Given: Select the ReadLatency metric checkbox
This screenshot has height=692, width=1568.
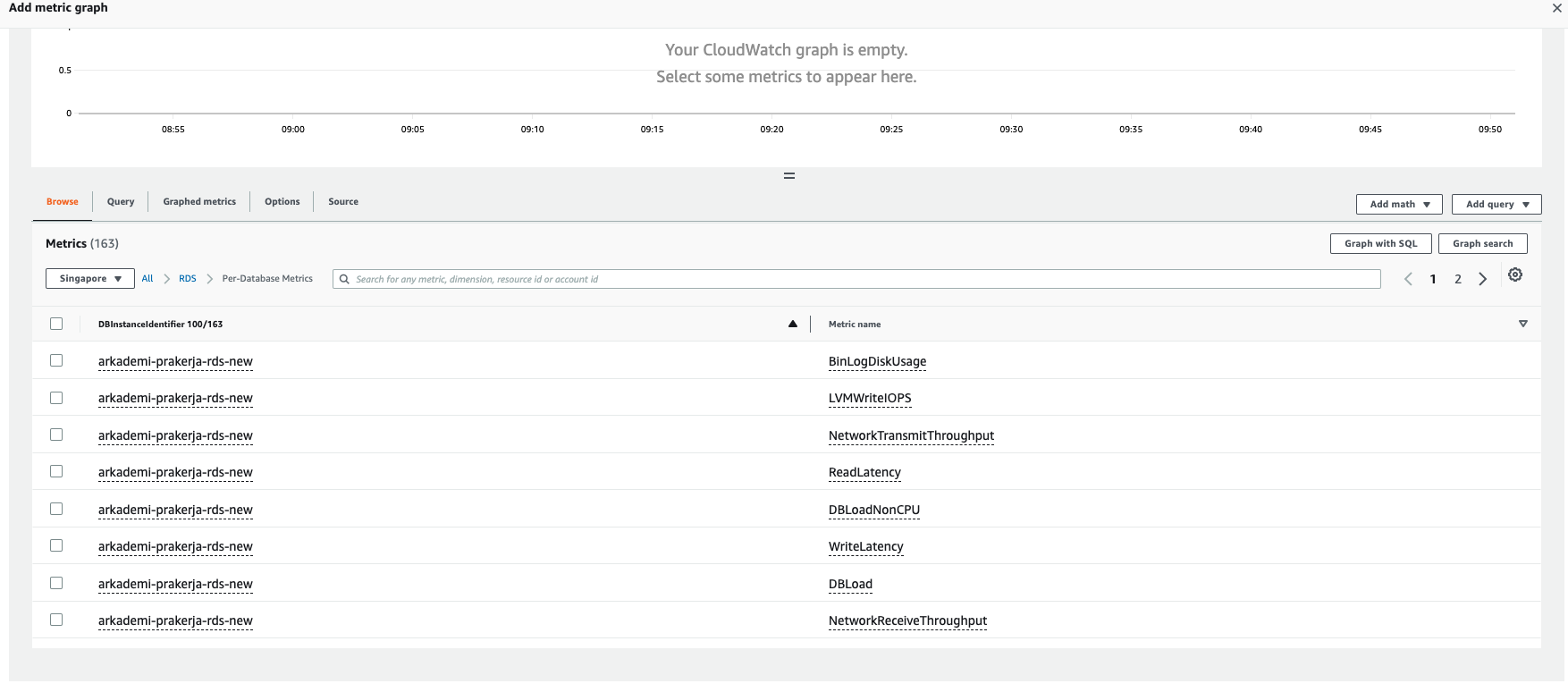Looking at the screenshot, I should point(56,472).
